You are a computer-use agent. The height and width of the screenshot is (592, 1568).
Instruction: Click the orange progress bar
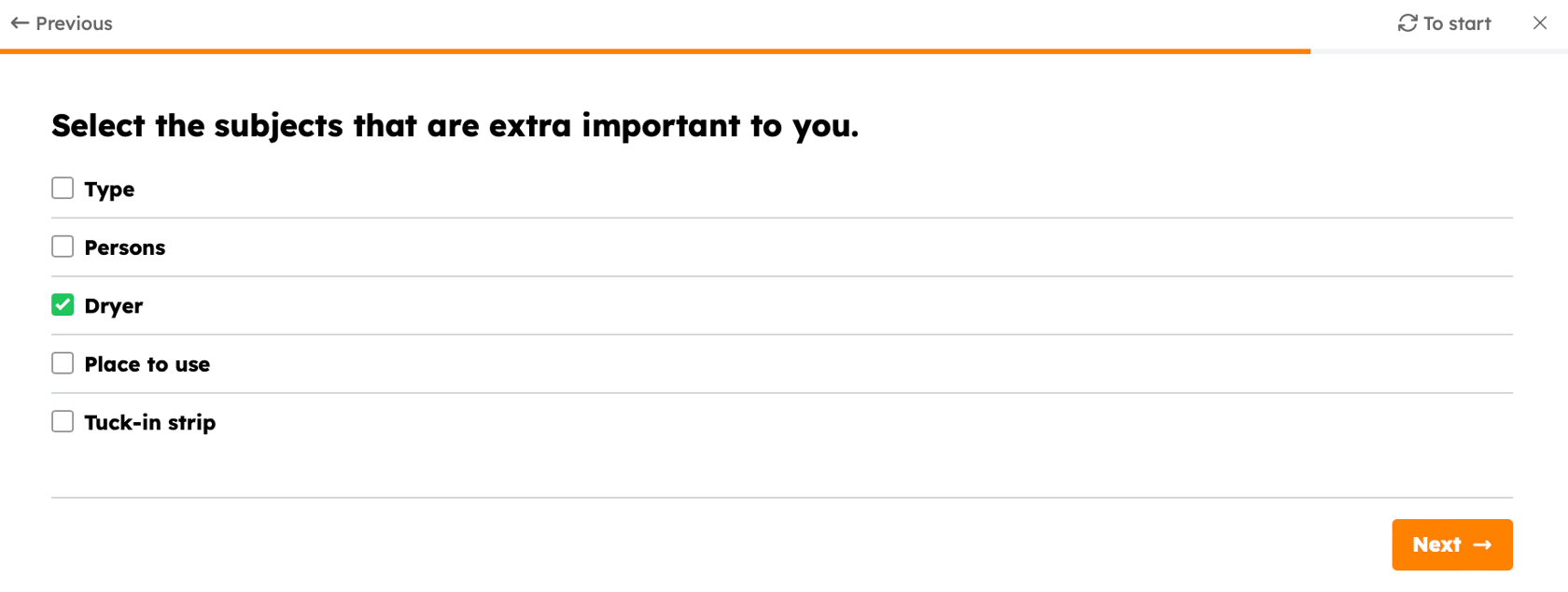[655, 51]
